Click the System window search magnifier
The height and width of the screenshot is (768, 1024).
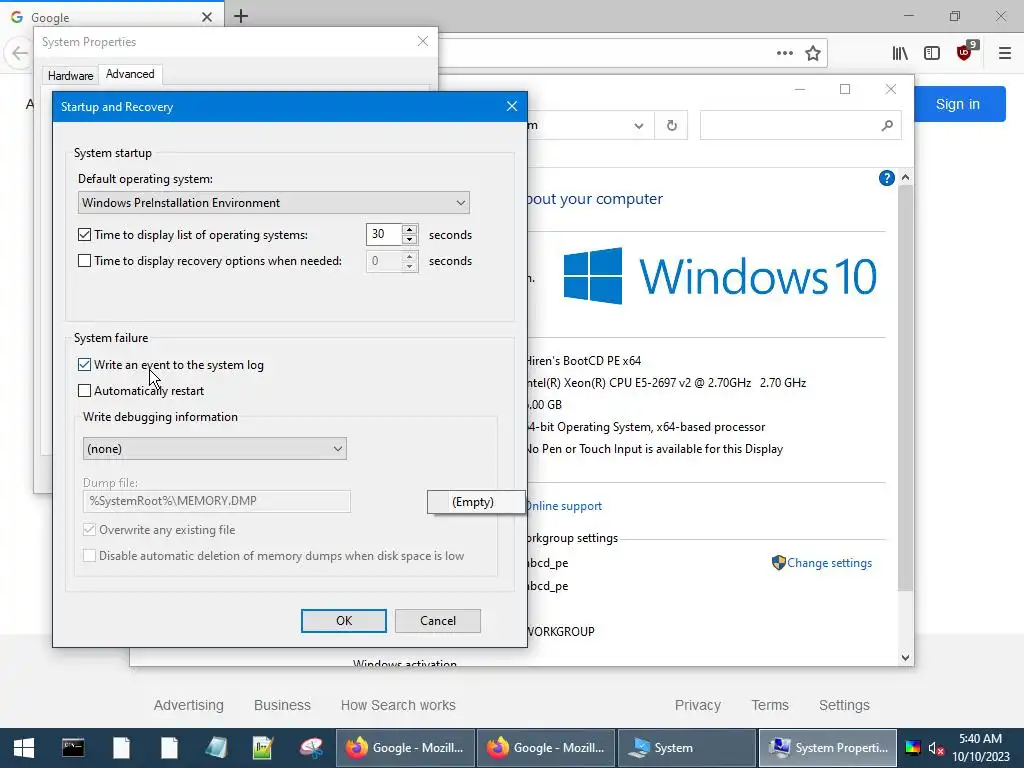887,125
